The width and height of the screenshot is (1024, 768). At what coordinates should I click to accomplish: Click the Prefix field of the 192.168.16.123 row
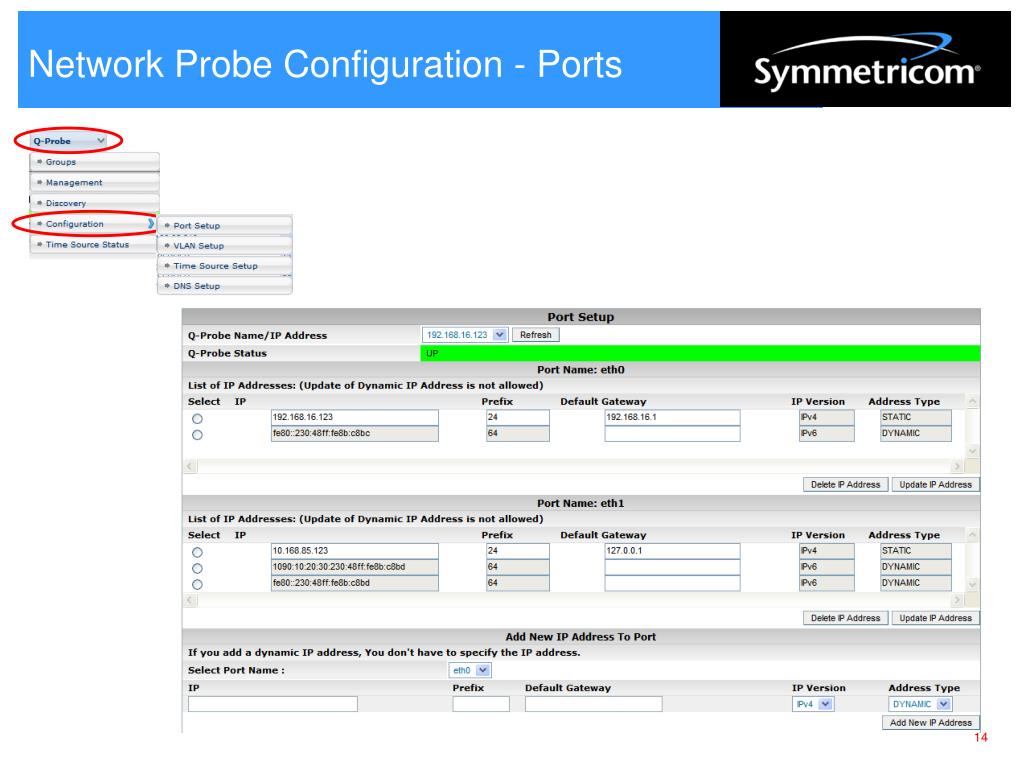tap(517, 417)
